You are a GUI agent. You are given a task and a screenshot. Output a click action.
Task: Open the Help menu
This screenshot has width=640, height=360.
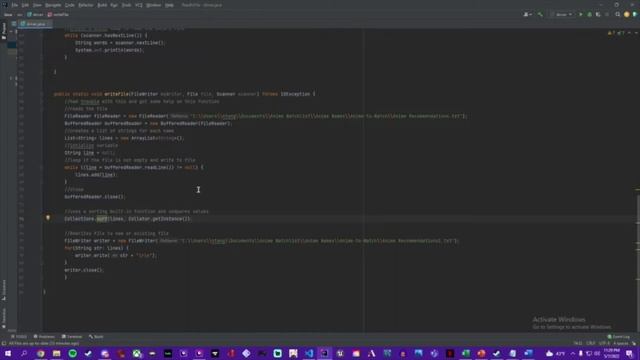(x=169, y=5)
